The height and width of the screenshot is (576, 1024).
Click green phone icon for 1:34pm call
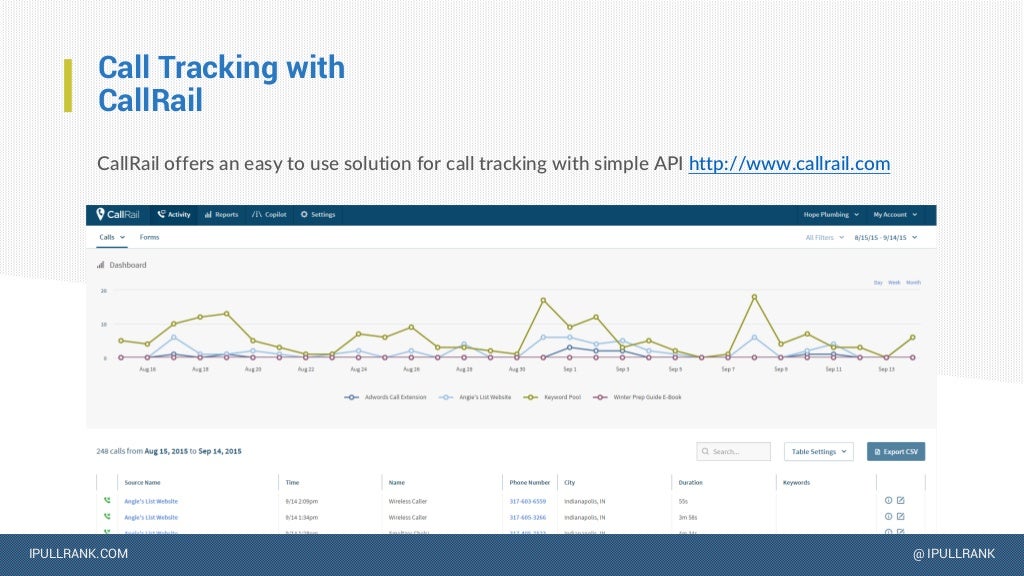coord(107,516)
